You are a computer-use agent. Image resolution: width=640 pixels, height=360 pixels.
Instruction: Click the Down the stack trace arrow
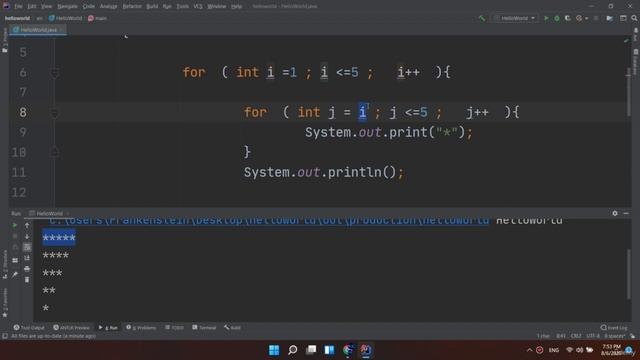click(27, 236)
